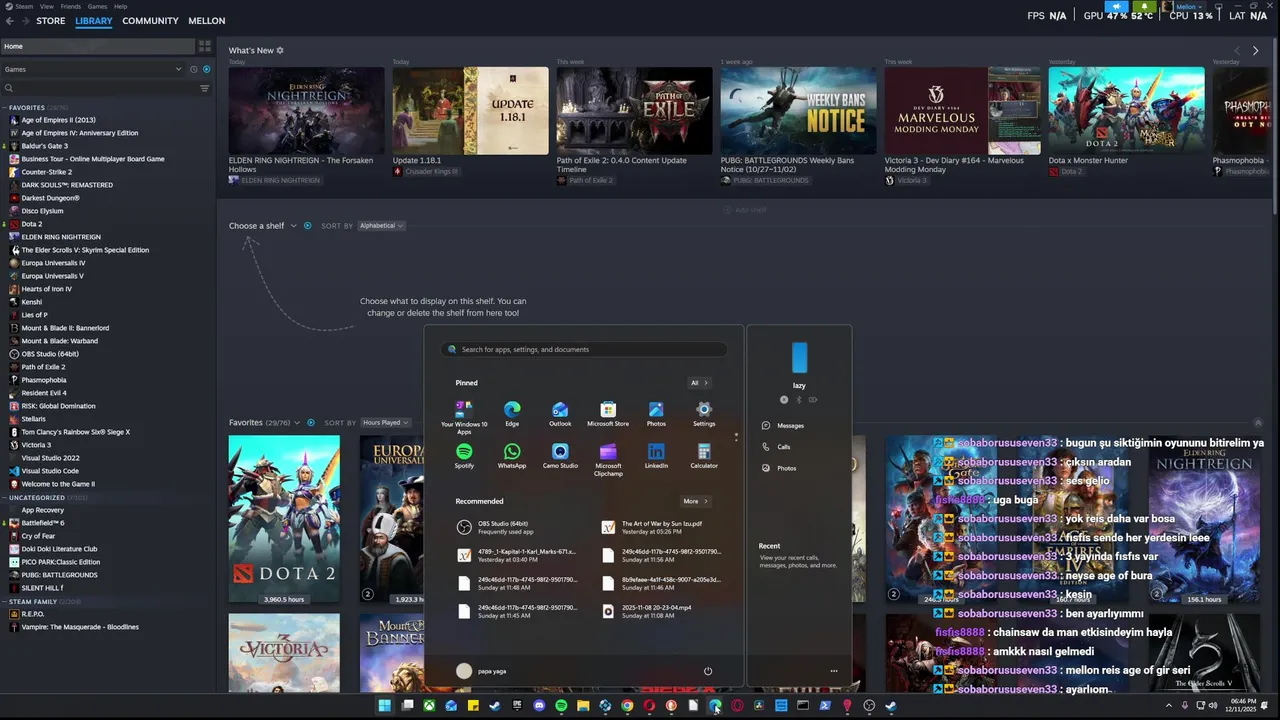The image size is (1280, 720).
Task: Open What's New settings gear
Action: point(280,50)
